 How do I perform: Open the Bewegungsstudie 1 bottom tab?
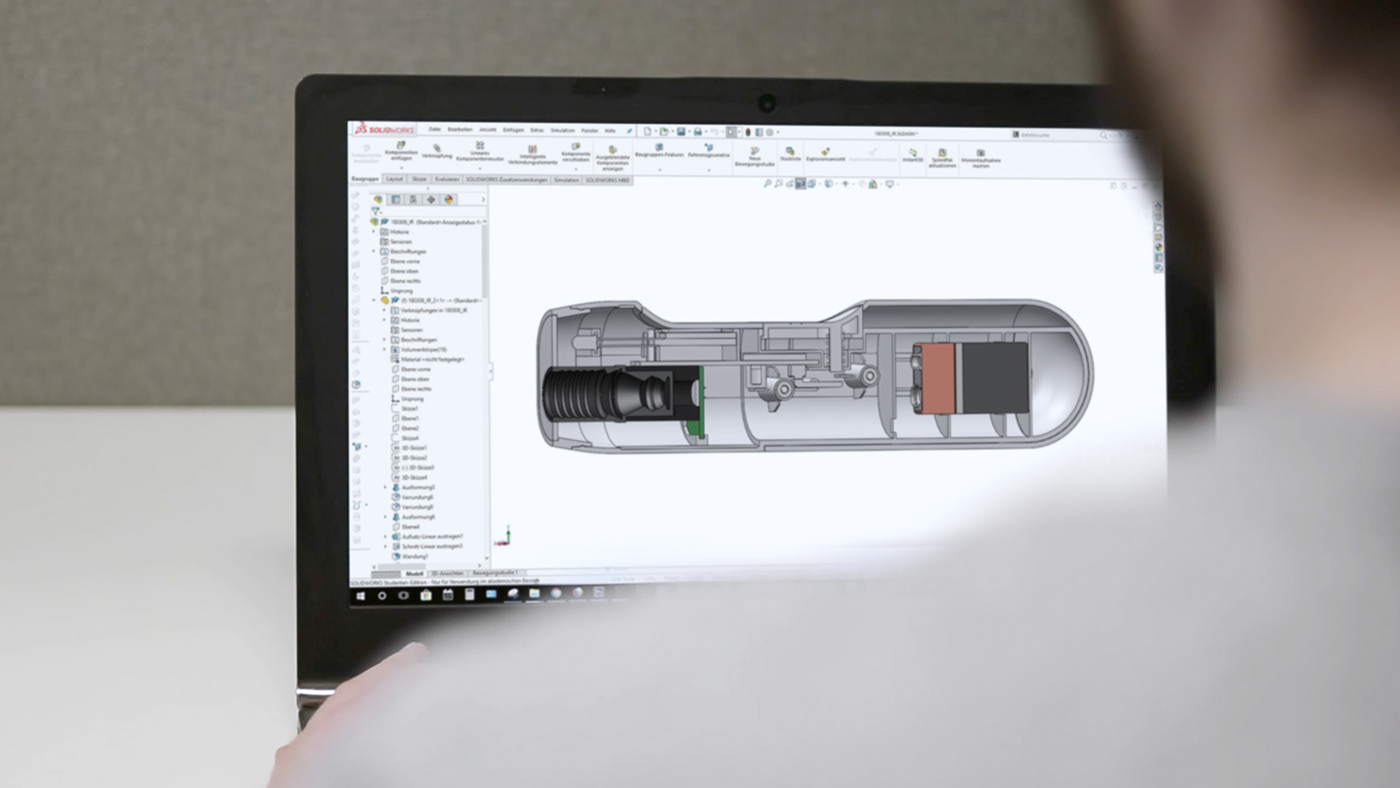(x=495, y=573)
